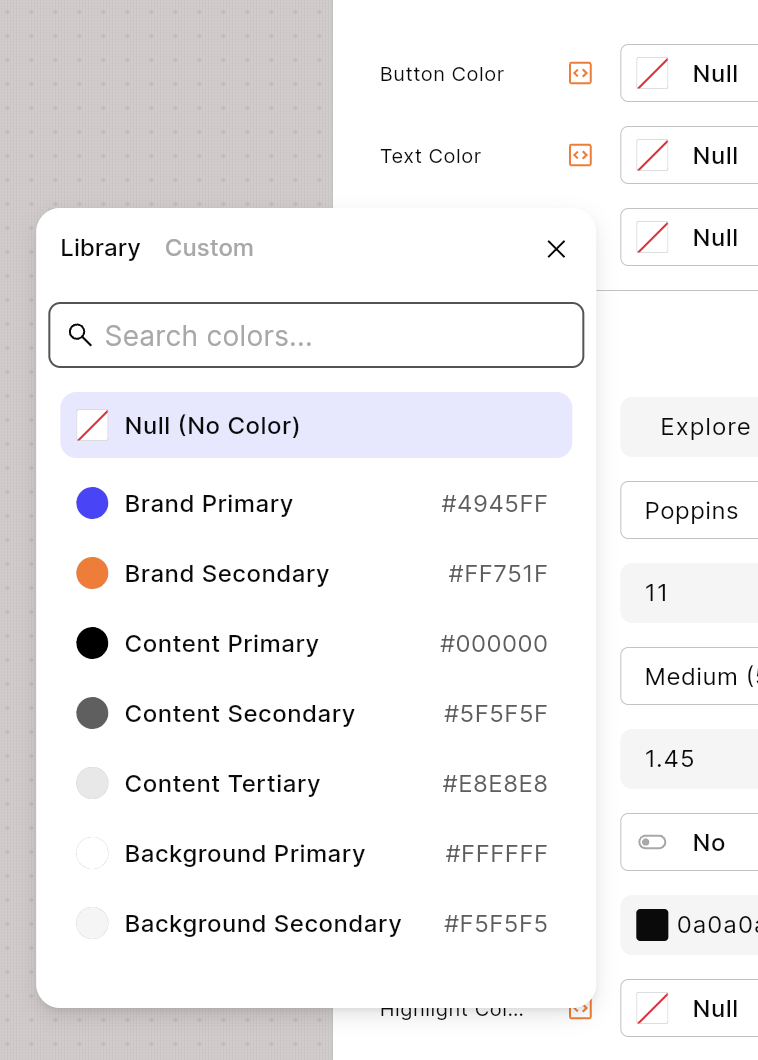This screenshot has height=1060, width=758.
Task: Click the font size field showing 11
Action: (x=692, y=593)
